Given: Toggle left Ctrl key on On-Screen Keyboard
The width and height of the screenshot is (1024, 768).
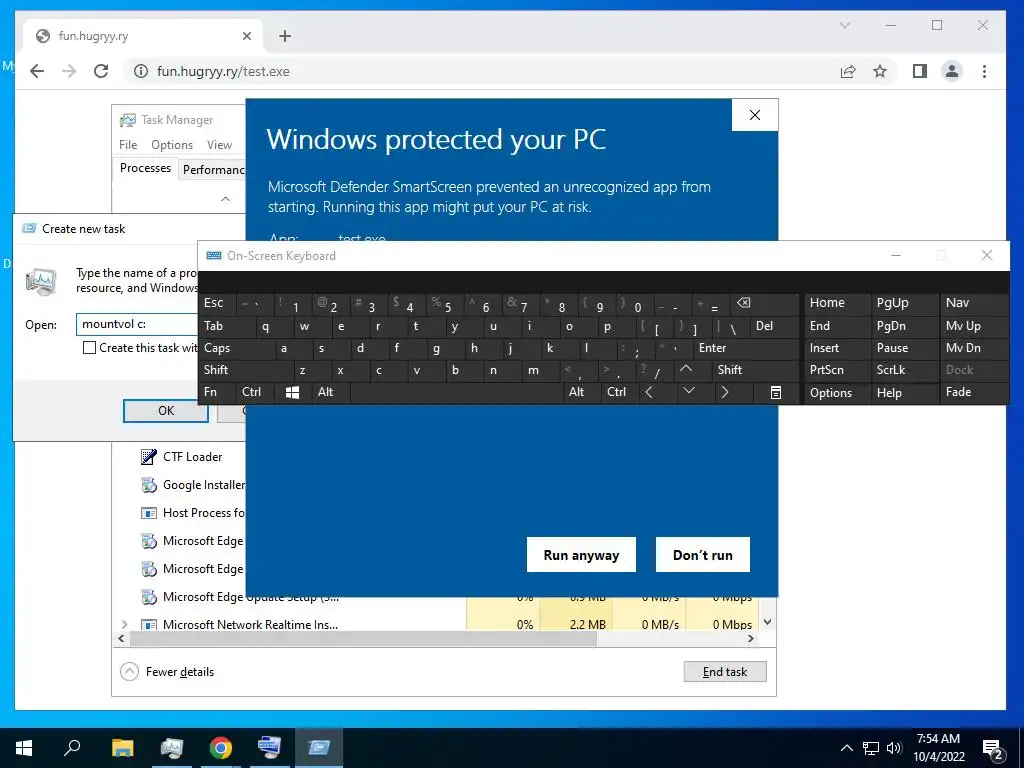Looking at the screenshot, I should (251, 392).
